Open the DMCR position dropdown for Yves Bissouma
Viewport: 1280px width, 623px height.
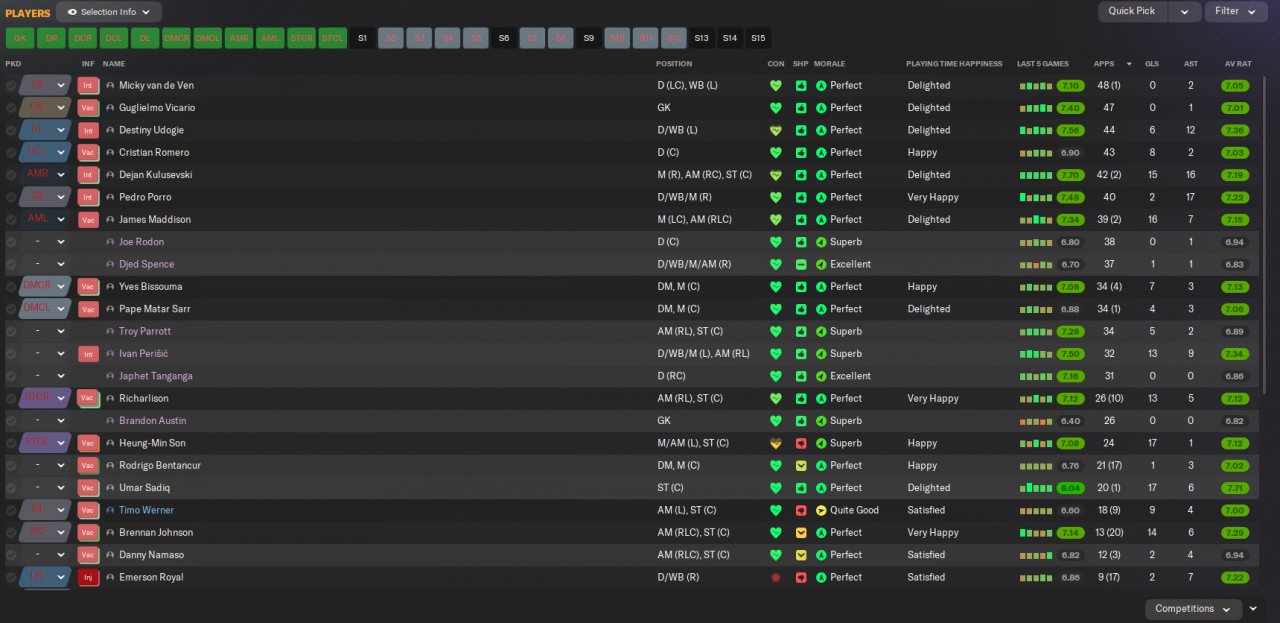45,286
